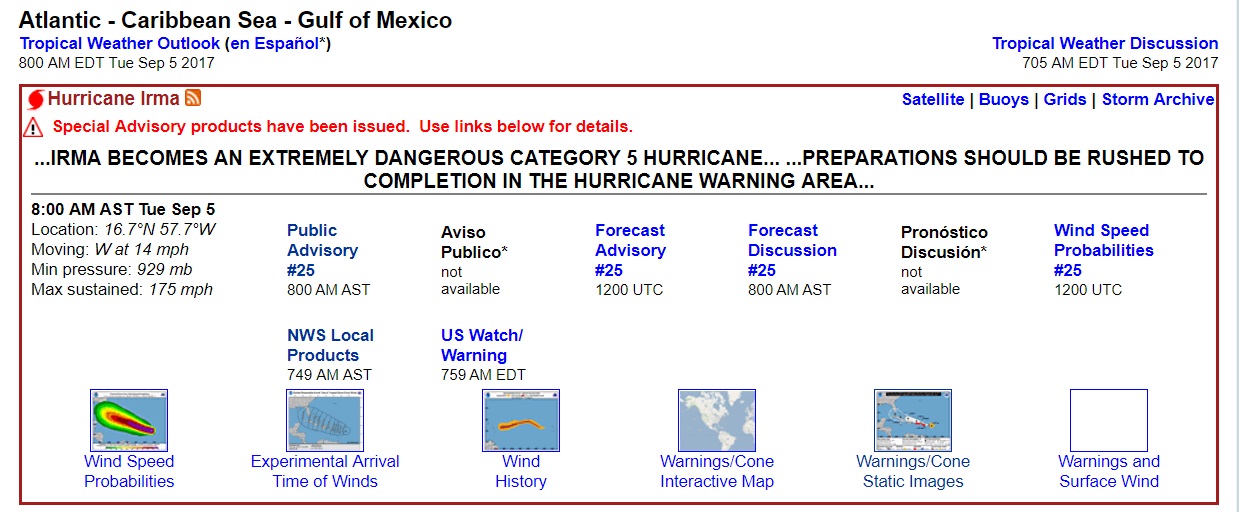The width and height of the screenshot is (1239, 512).
Task: Click the Wind History caption link
Action: [x=521, y=471]
